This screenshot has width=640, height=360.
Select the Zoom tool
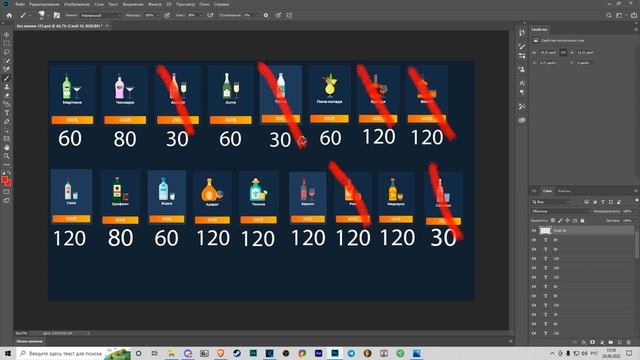tap(7, 156)
